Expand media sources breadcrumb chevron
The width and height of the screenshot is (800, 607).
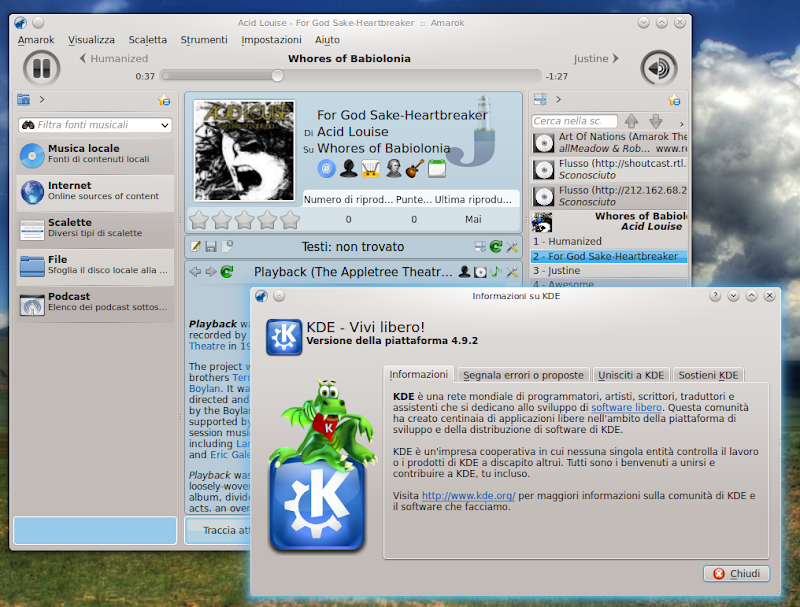point(42,99)
